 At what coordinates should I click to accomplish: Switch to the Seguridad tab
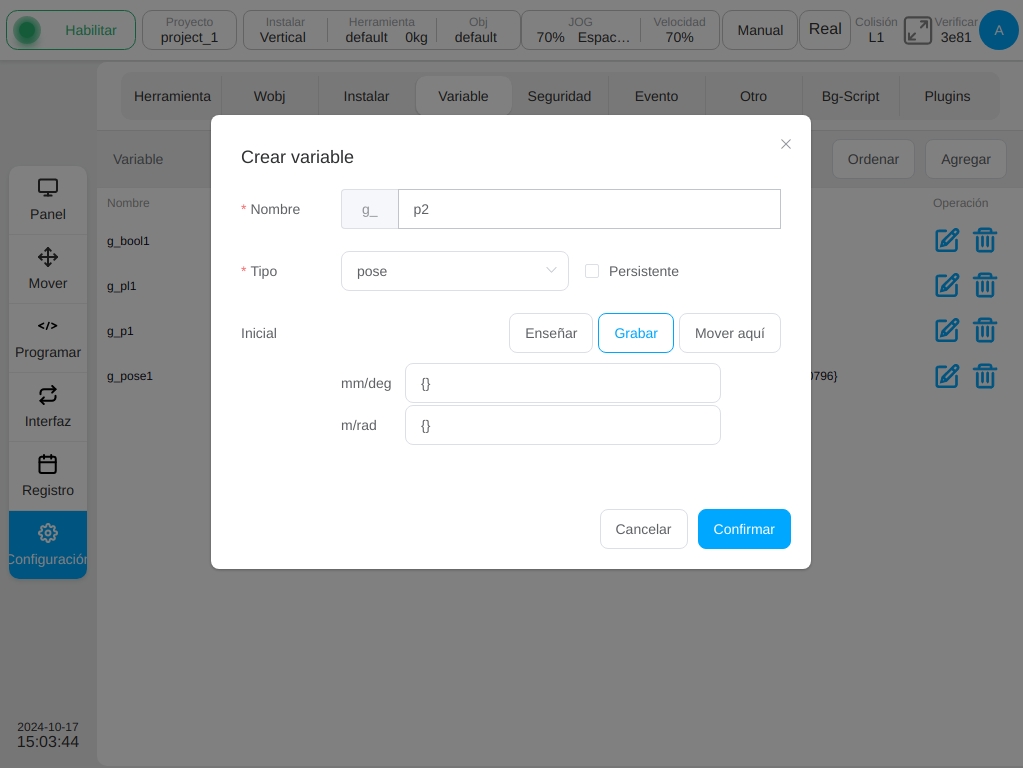(559, 96)
